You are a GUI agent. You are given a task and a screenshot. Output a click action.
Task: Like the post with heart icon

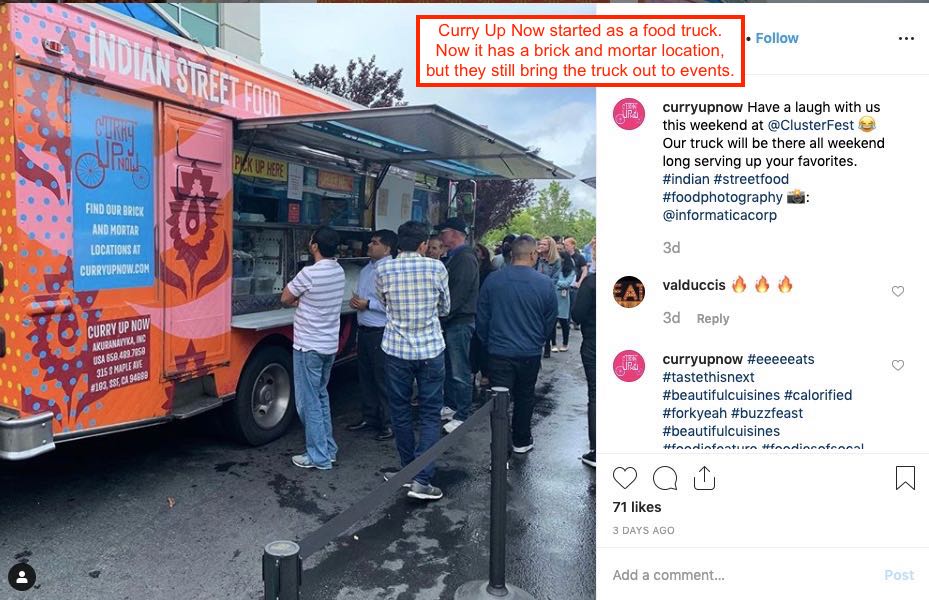click(624, 478)
